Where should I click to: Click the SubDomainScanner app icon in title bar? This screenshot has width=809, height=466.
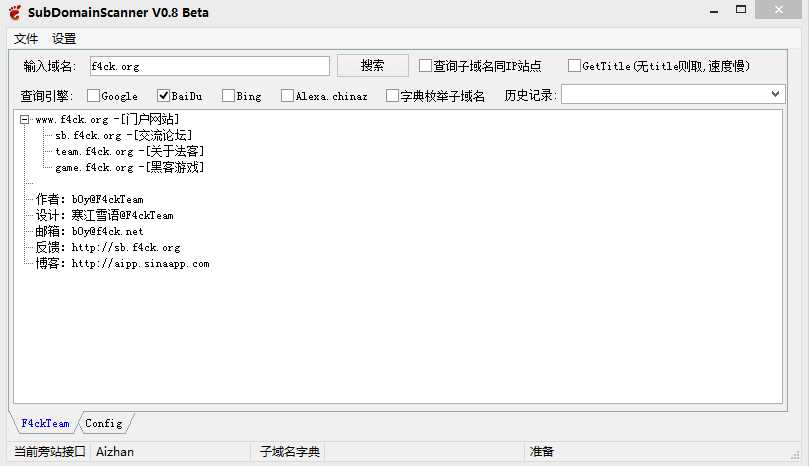pos(15,12)
